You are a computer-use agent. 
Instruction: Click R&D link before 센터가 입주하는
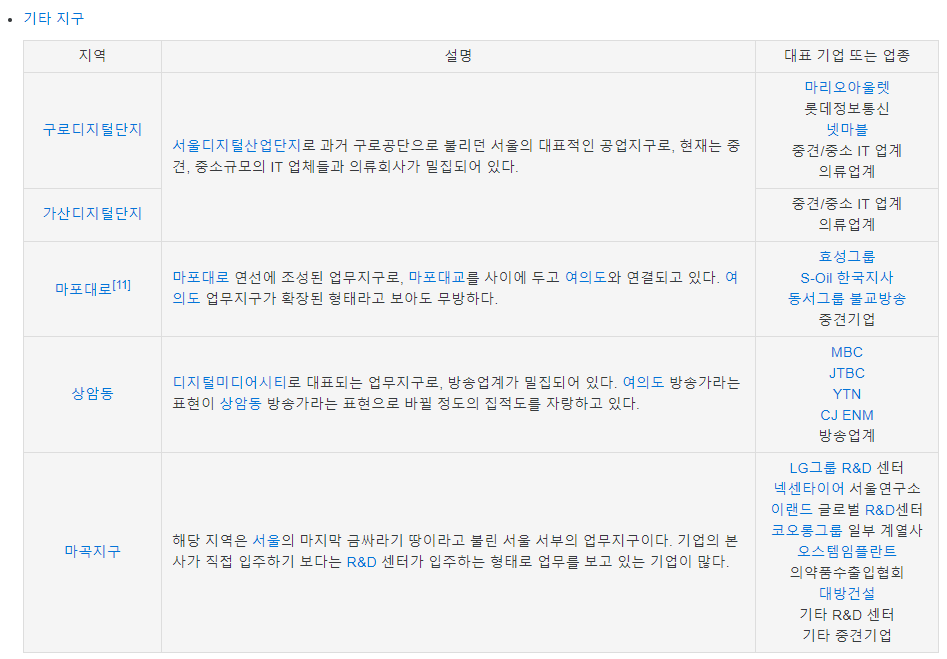tap(362, 562)
